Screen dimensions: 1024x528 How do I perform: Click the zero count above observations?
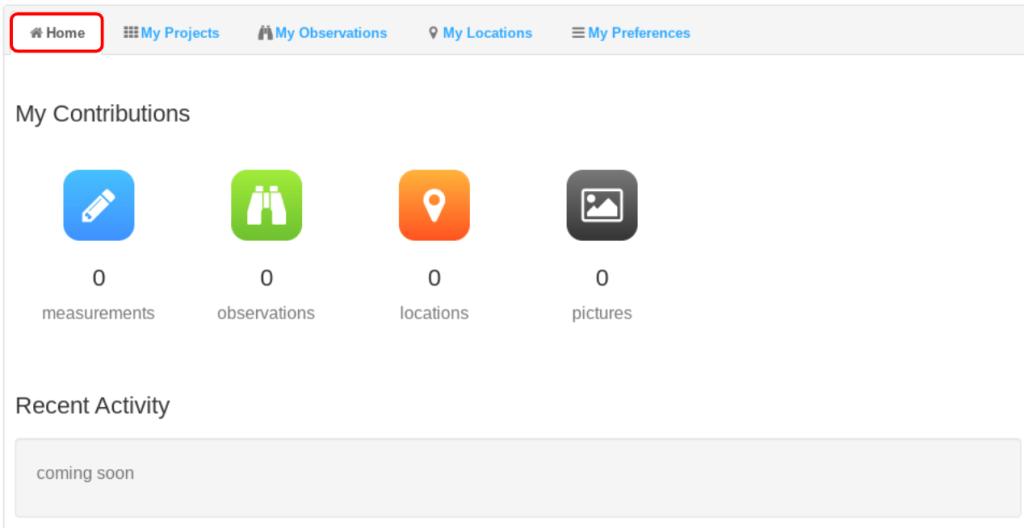pyautogui.click(x=266, y=278)
